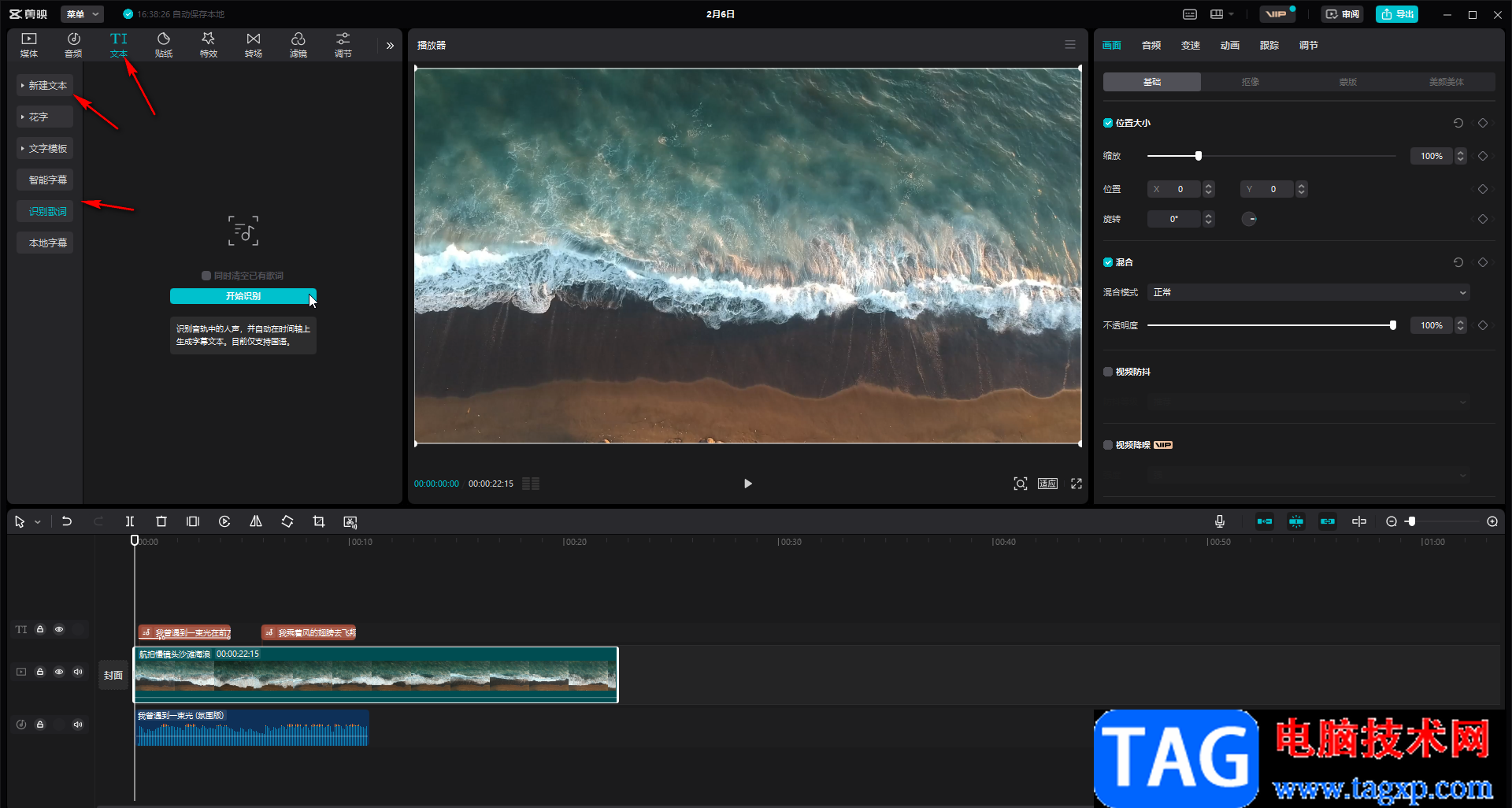
Task: Click the 导出 export button
Action: click(1397, 14)
